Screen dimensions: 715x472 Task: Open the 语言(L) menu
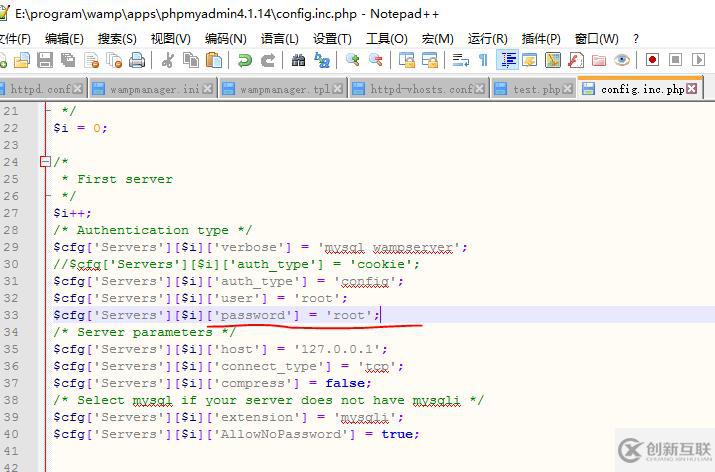tap(280, 39)
